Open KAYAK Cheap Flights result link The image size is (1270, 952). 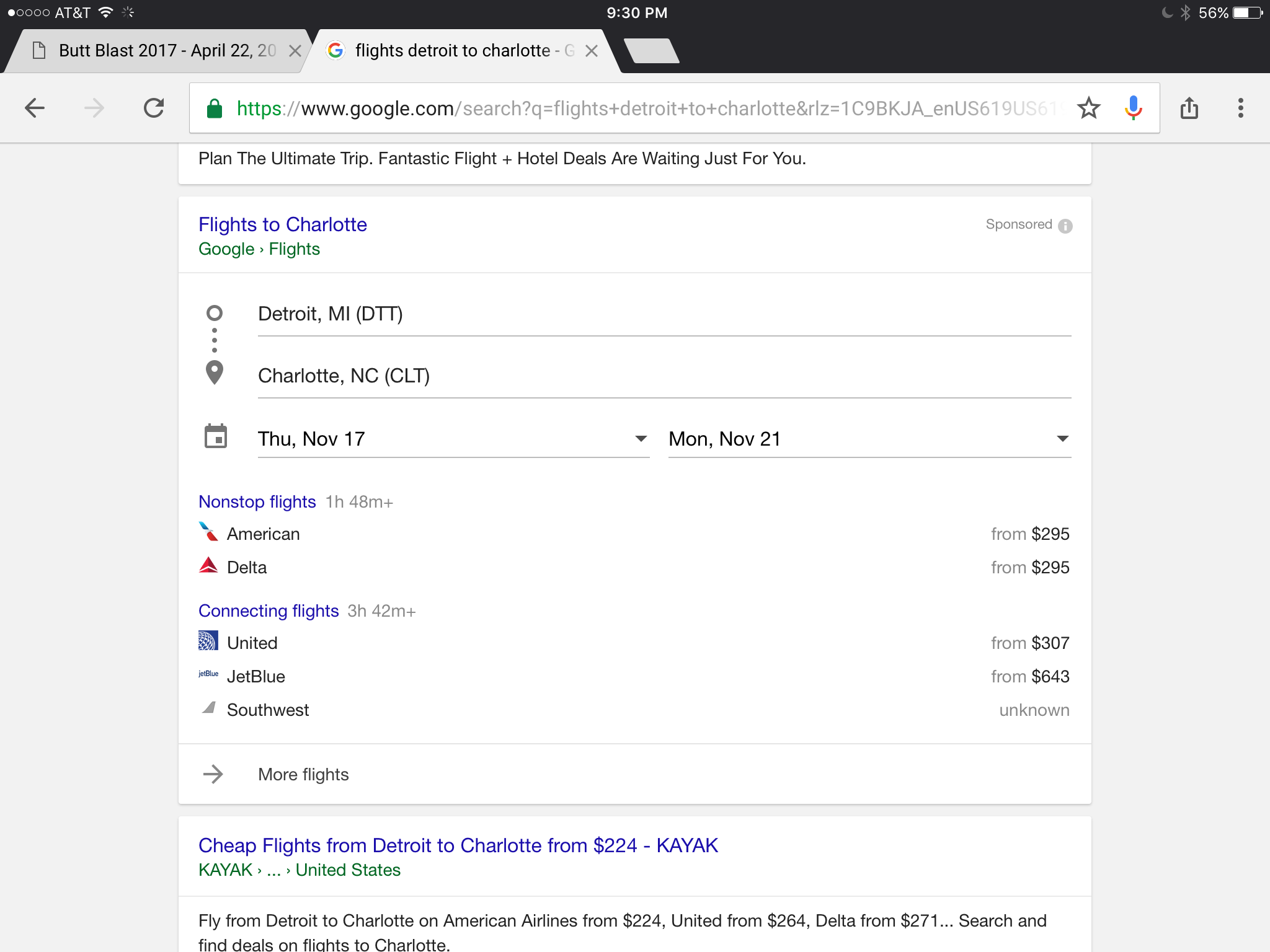pos(458,845)
